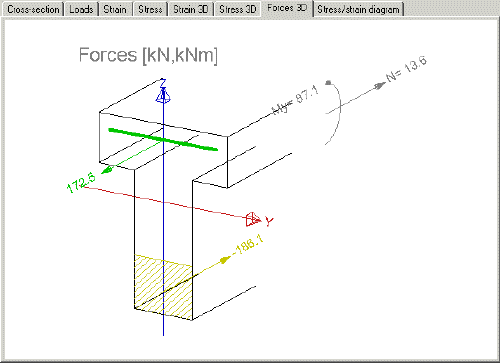Click the Forces [kN,kNm] title text
The width and height of the screenshot is (500, 363).
(x=148, y=55)
